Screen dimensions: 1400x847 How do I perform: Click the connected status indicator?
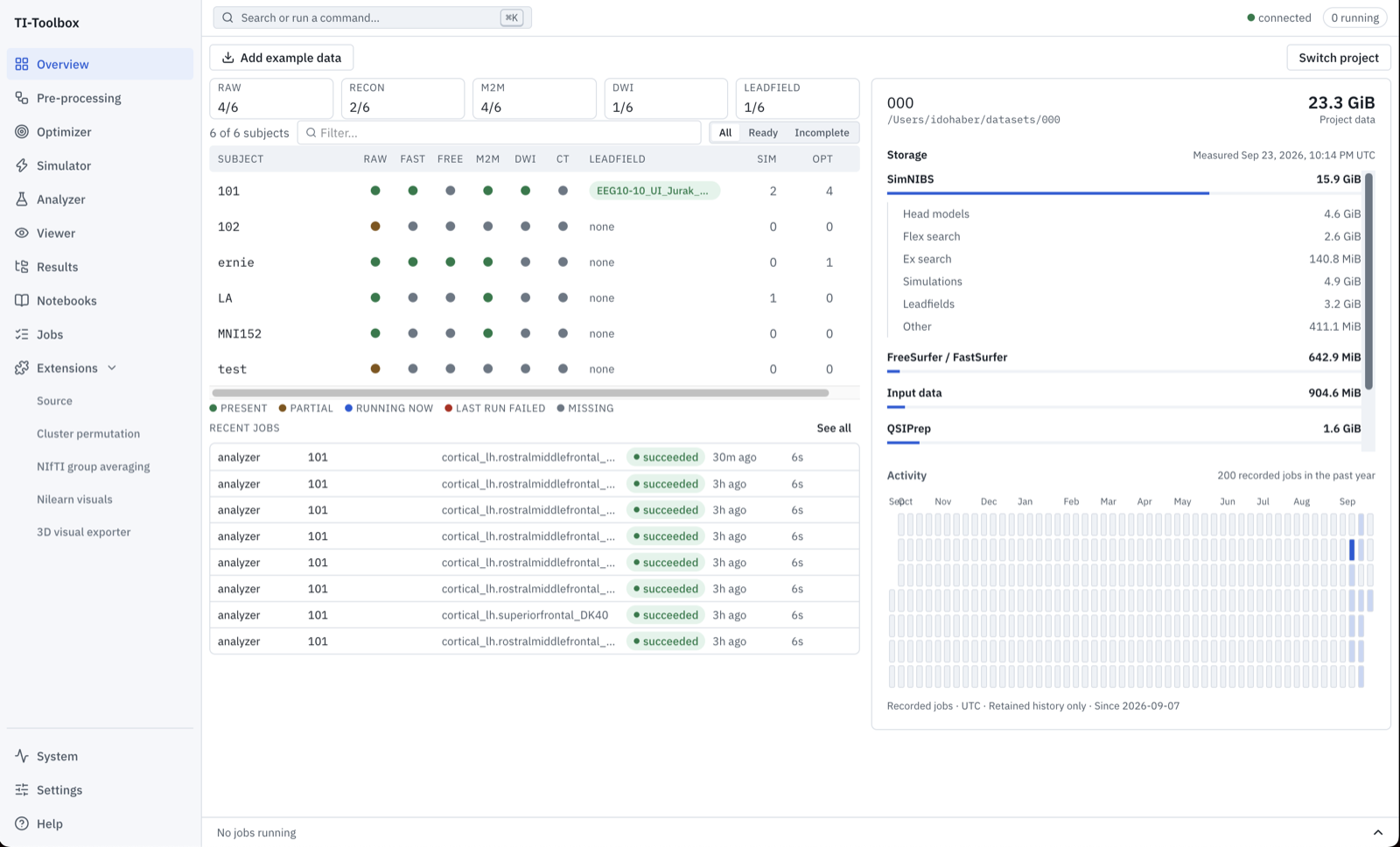pyautogui.click(x=1278, y=17)
